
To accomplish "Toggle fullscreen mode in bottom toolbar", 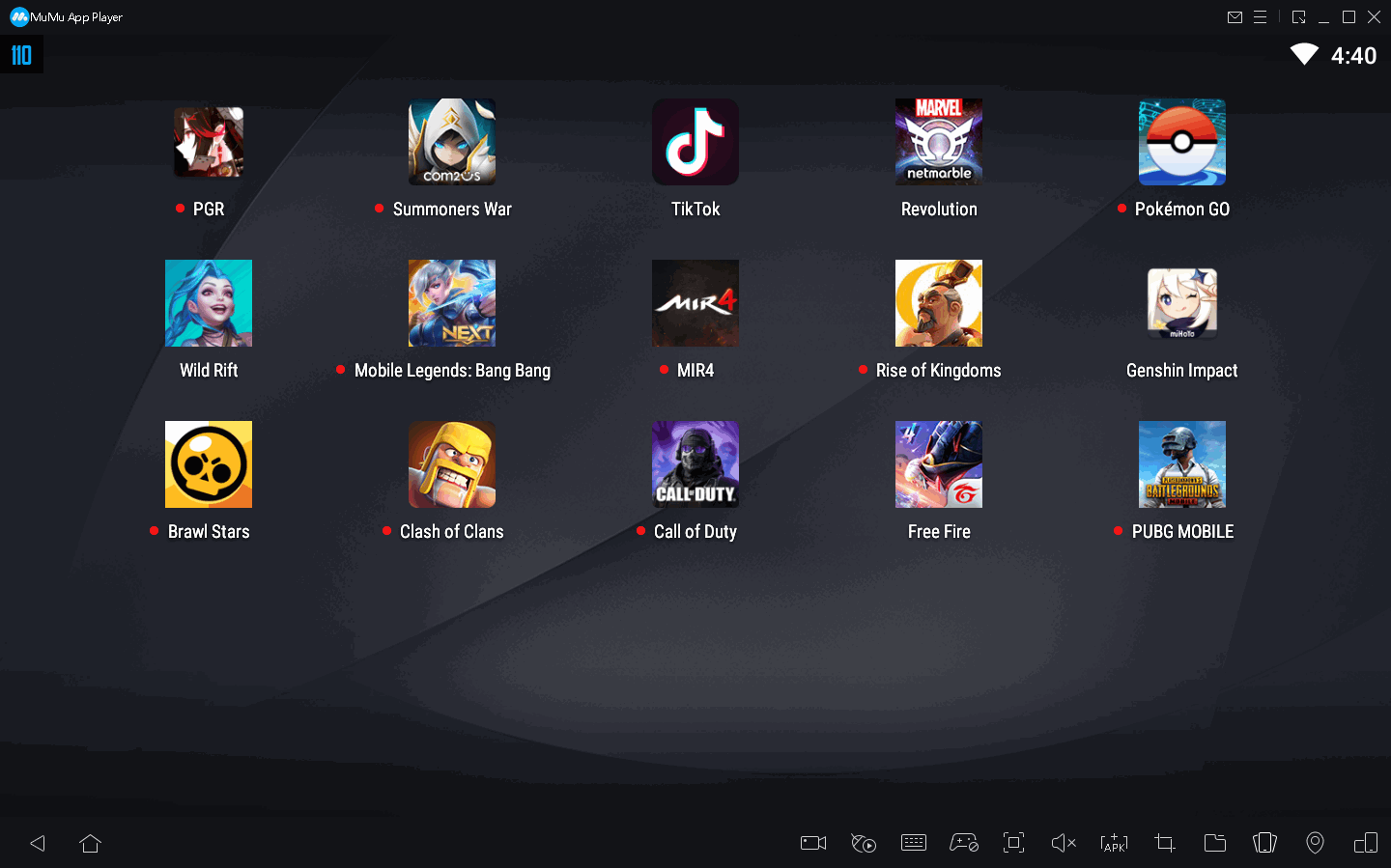I will (1013, 843).
